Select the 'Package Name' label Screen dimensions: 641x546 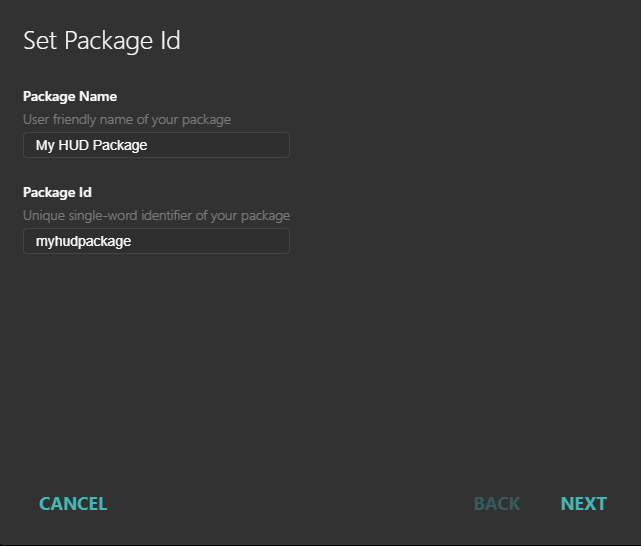tap(70, 96)
